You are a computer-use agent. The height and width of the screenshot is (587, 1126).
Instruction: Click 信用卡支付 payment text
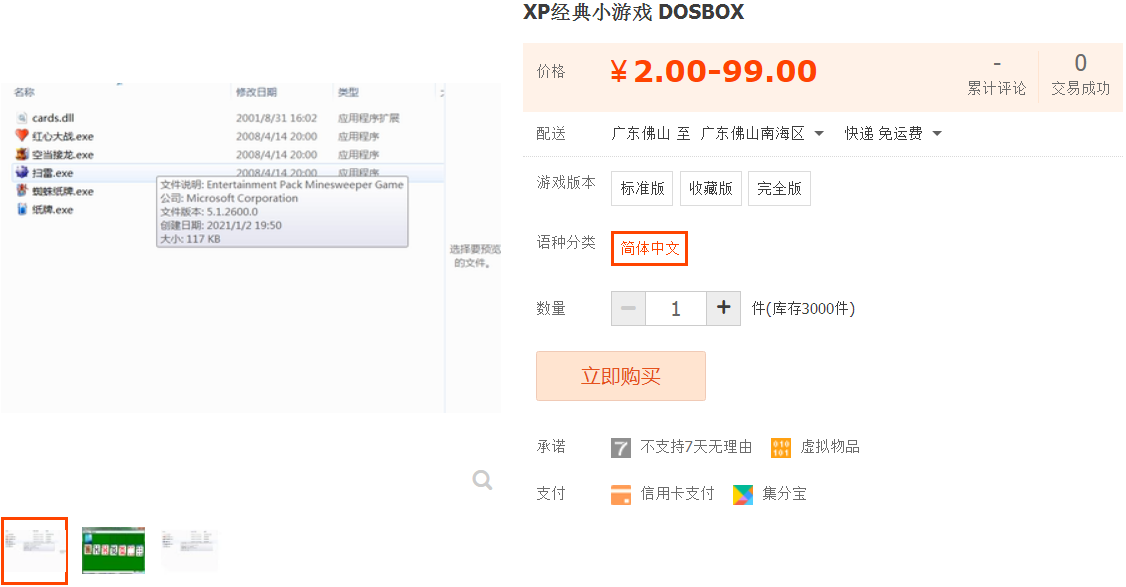click(677, 494)
